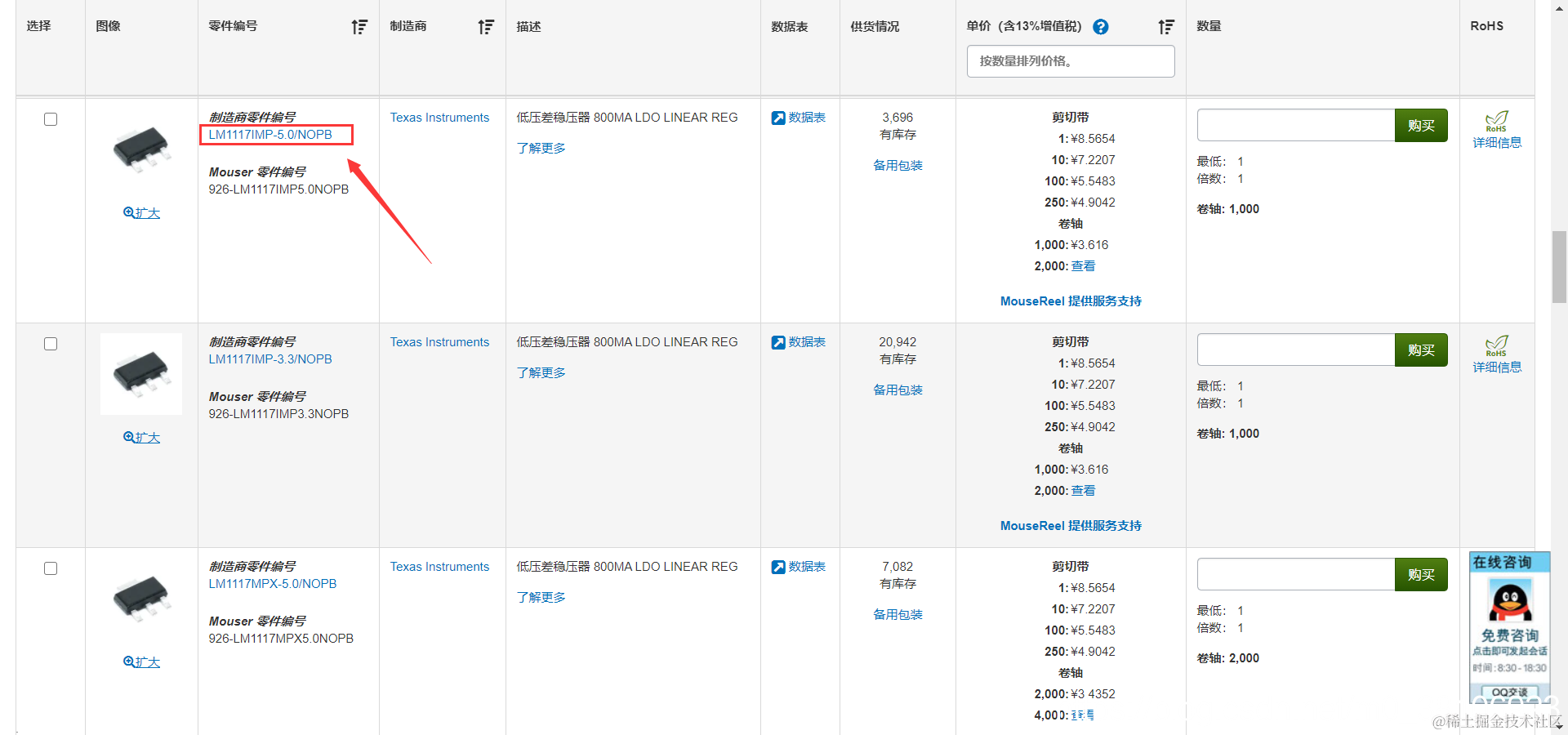Click Mouser number 926-LM1117IMP5.0NOPB text
The width and height of the screenshot is (1568, 735).
(278, 189)
